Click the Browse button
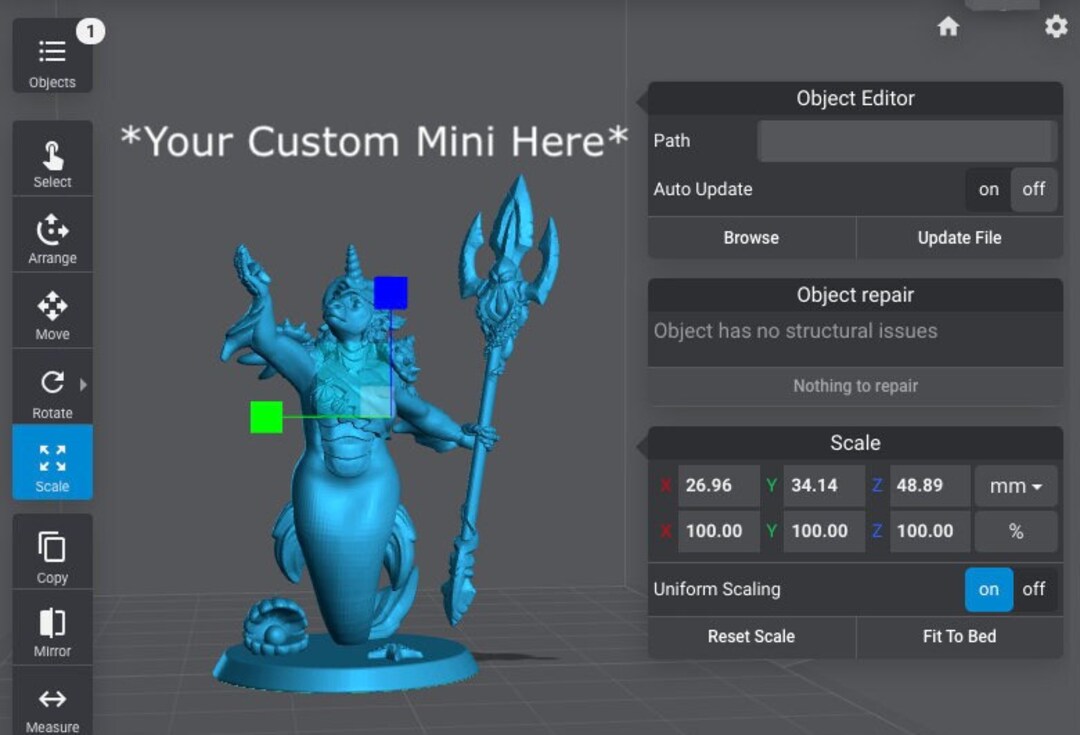The width and height of the screenshot is (1080, 735). (750, 238)
